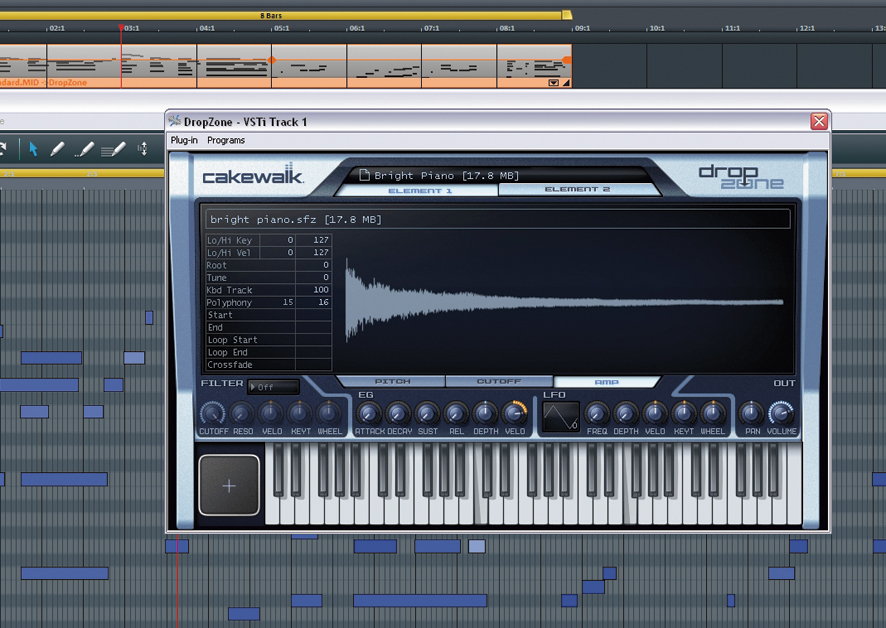Select the dotted-line pencil tool
This screenshot has height=628, width=886.
pos(84,150)
